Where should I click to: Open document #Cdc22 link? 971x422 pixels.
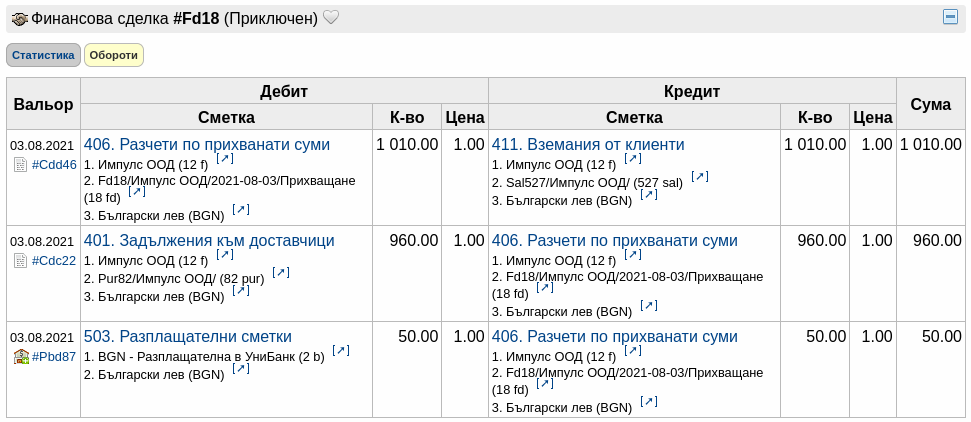54,261
